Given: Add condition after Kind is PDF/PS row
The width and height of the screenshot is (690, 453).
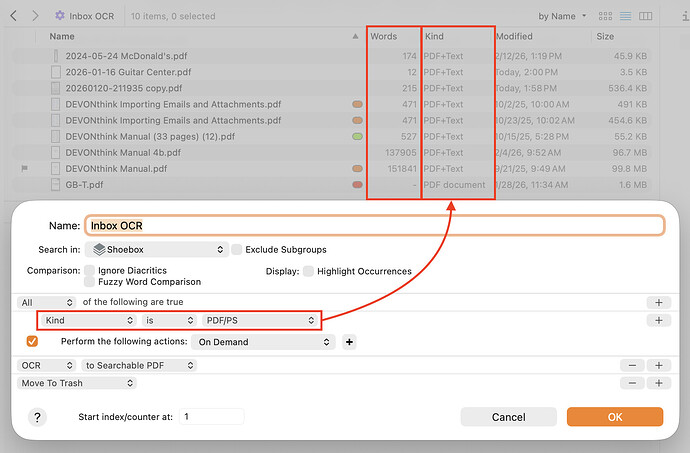Looking at the screenshot, I should pyautogui.click(x=659, y=320).
